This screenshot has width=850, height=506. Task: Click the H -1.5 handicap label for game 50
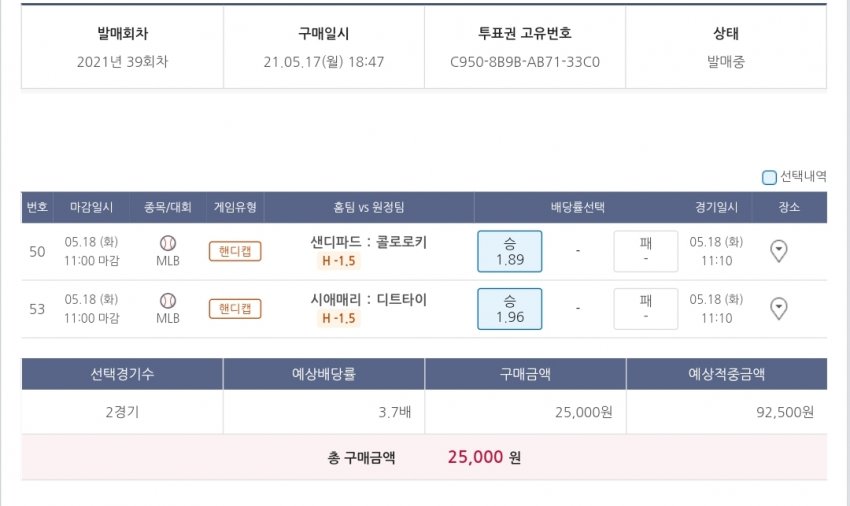point(339,261)
